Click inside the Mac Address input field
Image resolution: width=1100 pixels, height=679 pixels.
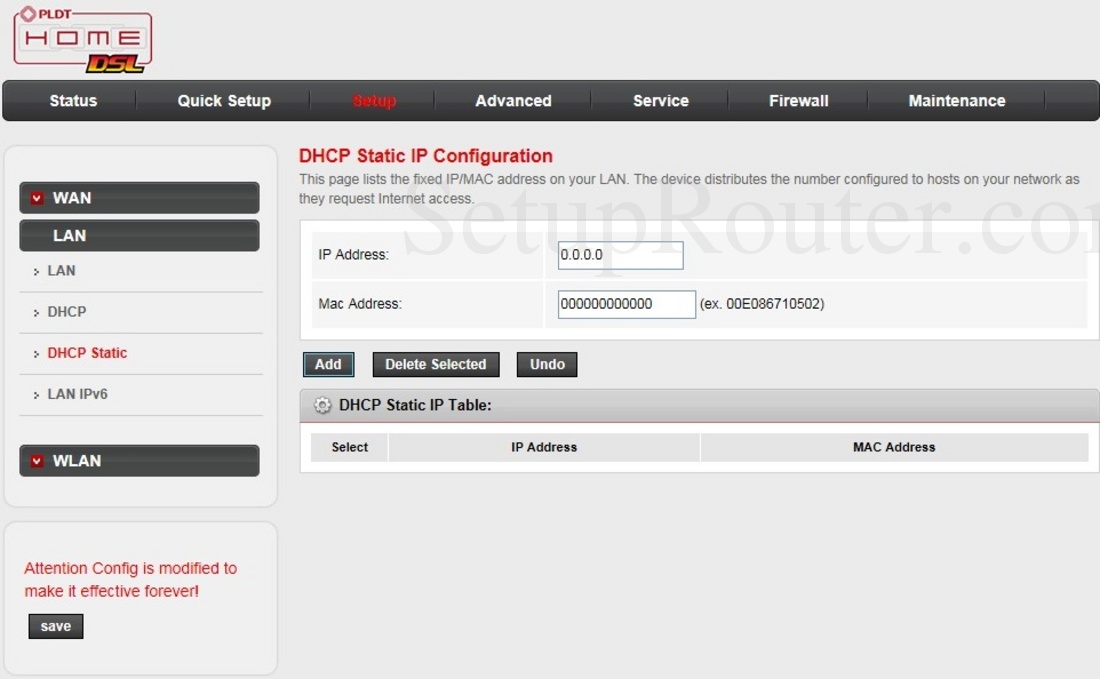click(x=626, y=303)
